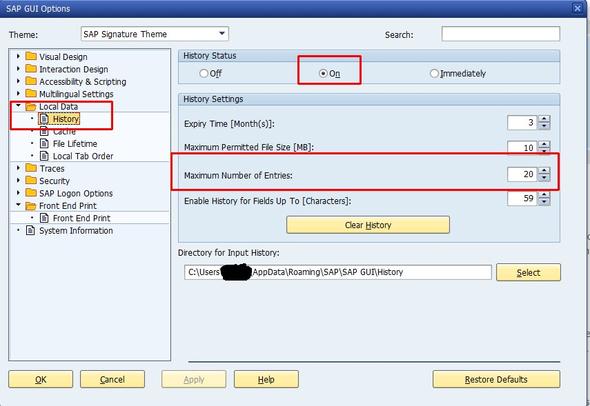Click the Interaction Design folder icon

pos(31,69)
